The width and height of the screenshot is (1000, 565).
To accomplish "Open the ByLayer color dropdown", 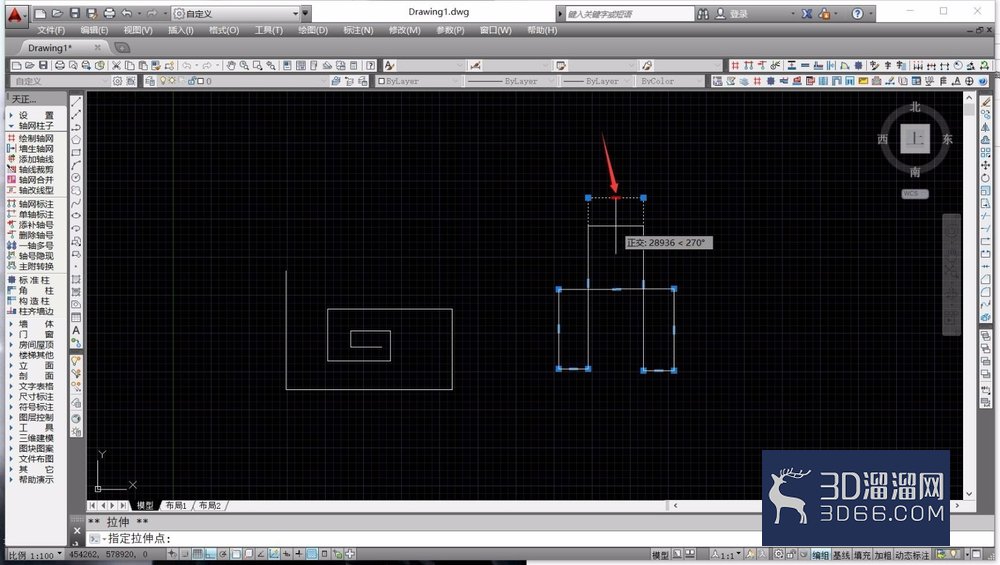I will (418, 81).
